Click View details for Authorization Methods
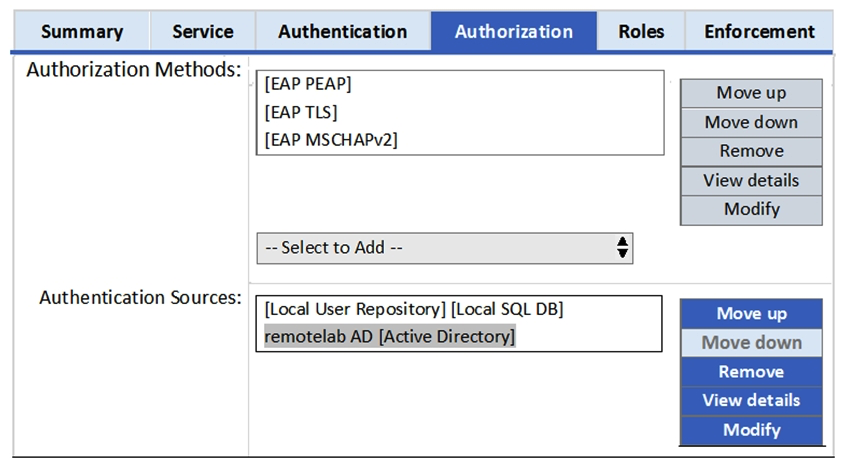The width and height of the screenshot is (844, 467). coord(751,180)
